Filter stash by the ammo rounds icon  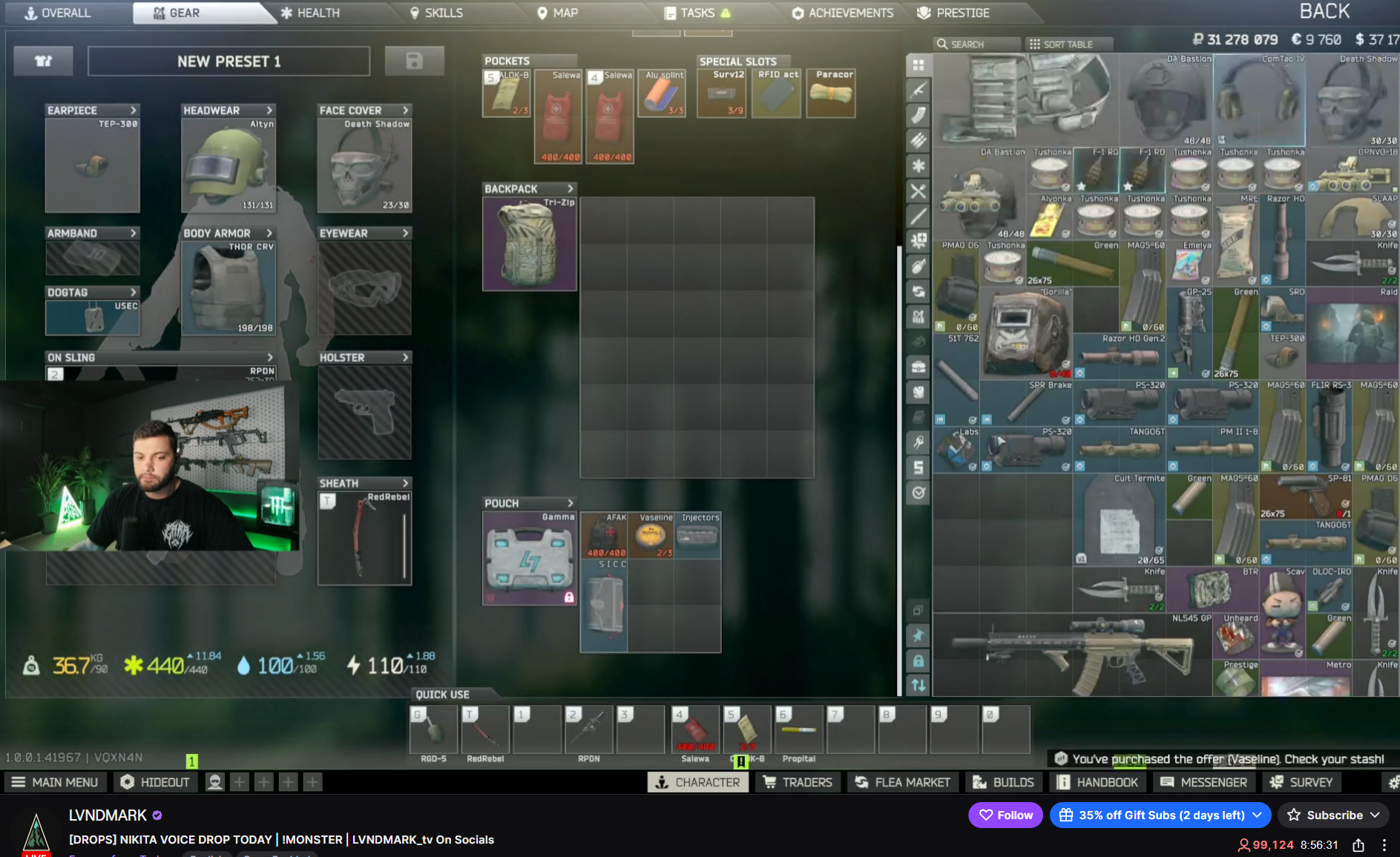coord(918,141)
